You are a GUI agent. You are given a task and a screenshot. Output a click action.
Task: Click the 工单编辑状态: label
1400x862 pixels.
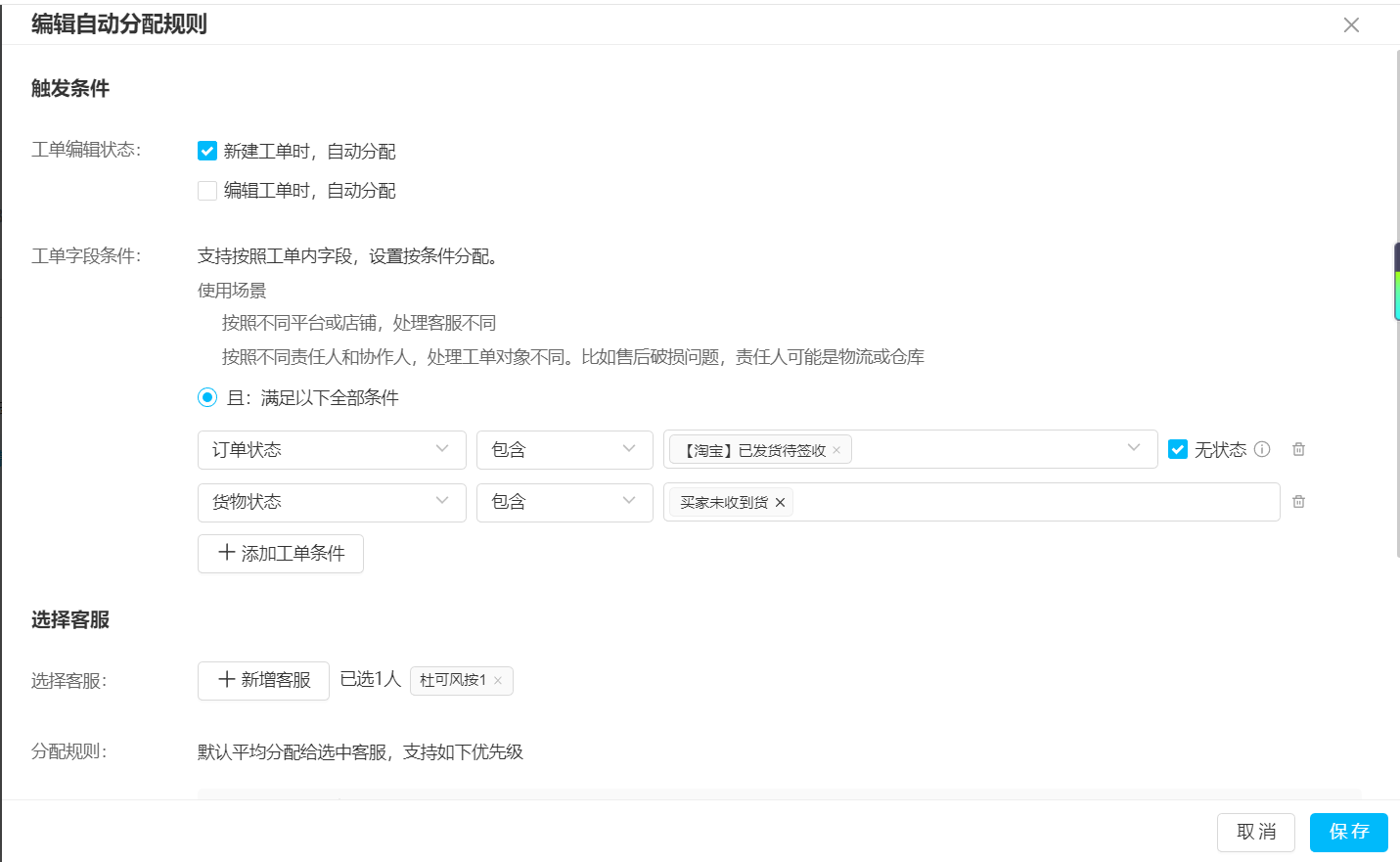click(x=86, y=150)
